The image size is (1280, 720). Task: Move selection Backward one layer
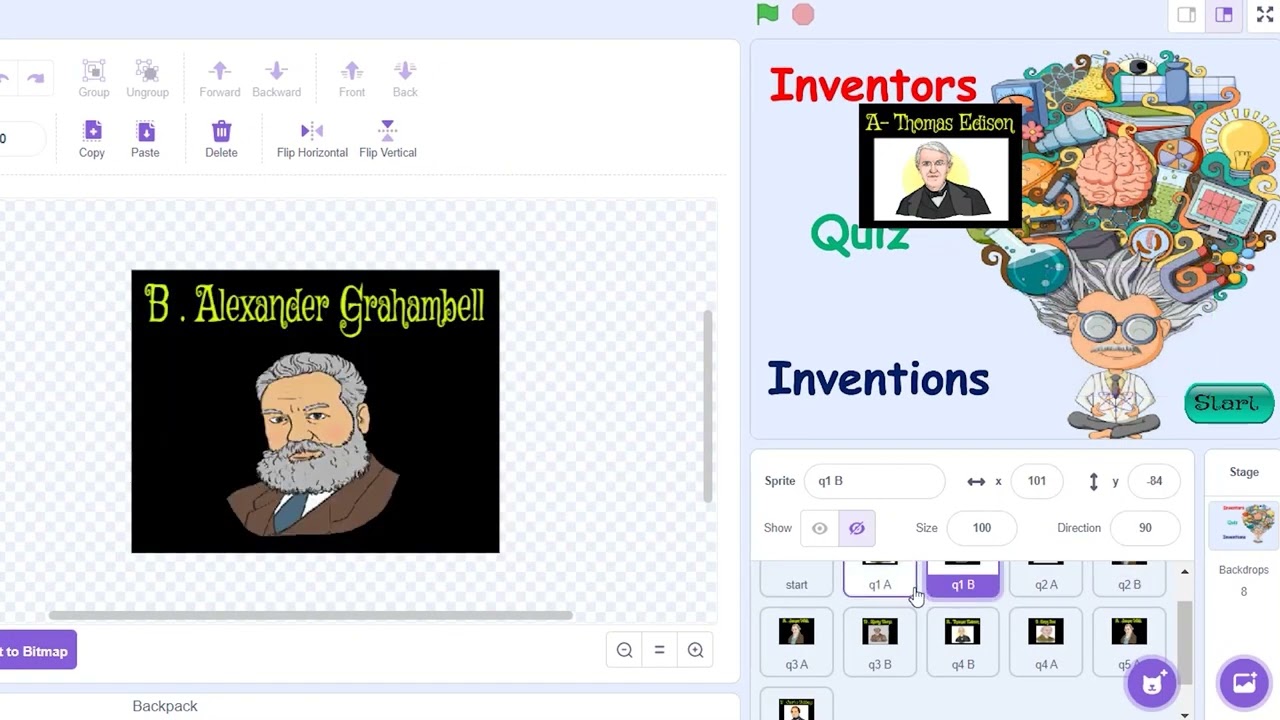click(x=276, y=79)
